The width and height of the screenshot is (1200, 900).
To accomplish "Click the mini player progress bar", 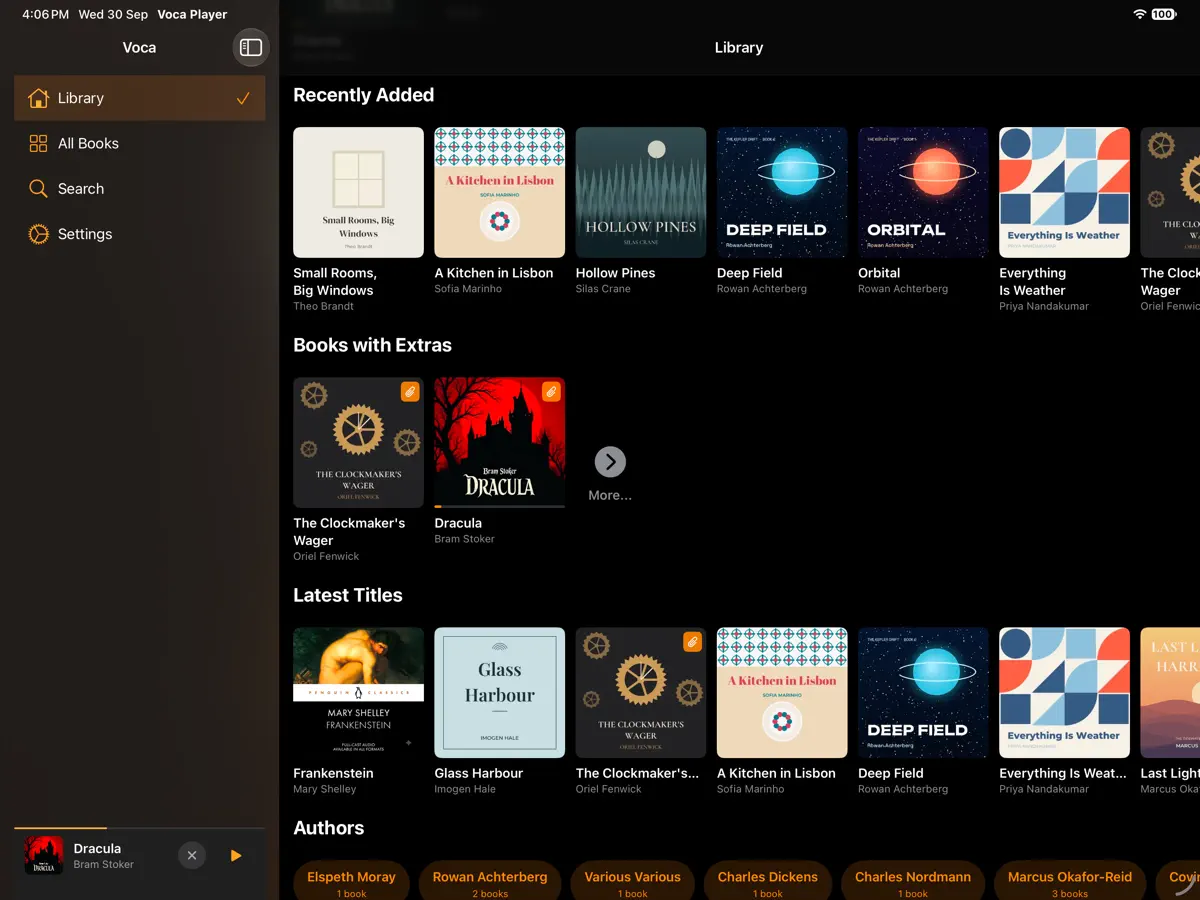I will click(139, 828).
